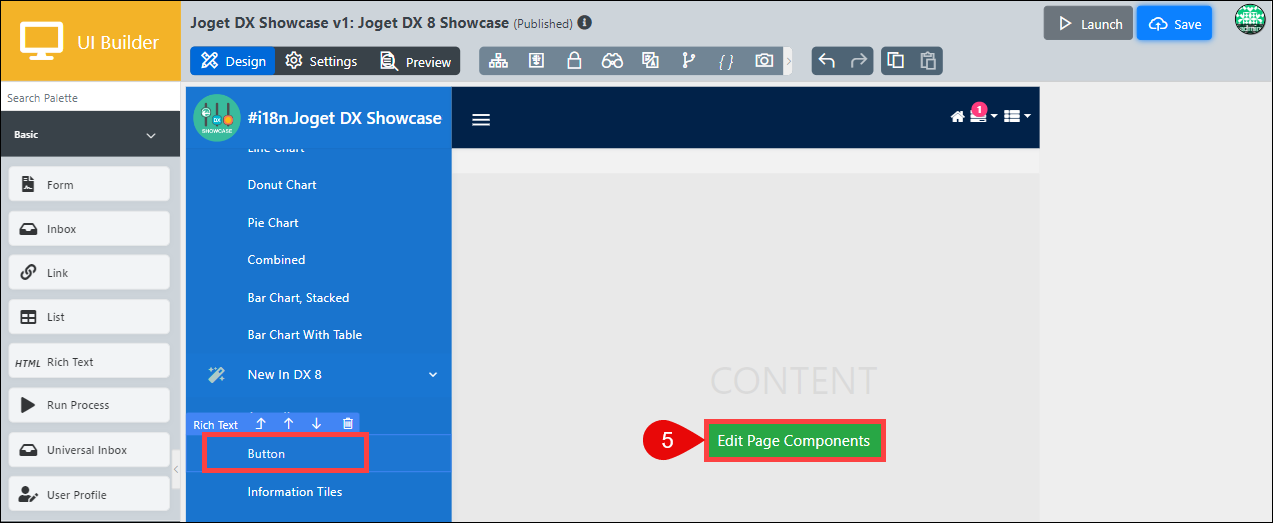
Task: Open the admin profile avatar
Action: pos(1250,20)
